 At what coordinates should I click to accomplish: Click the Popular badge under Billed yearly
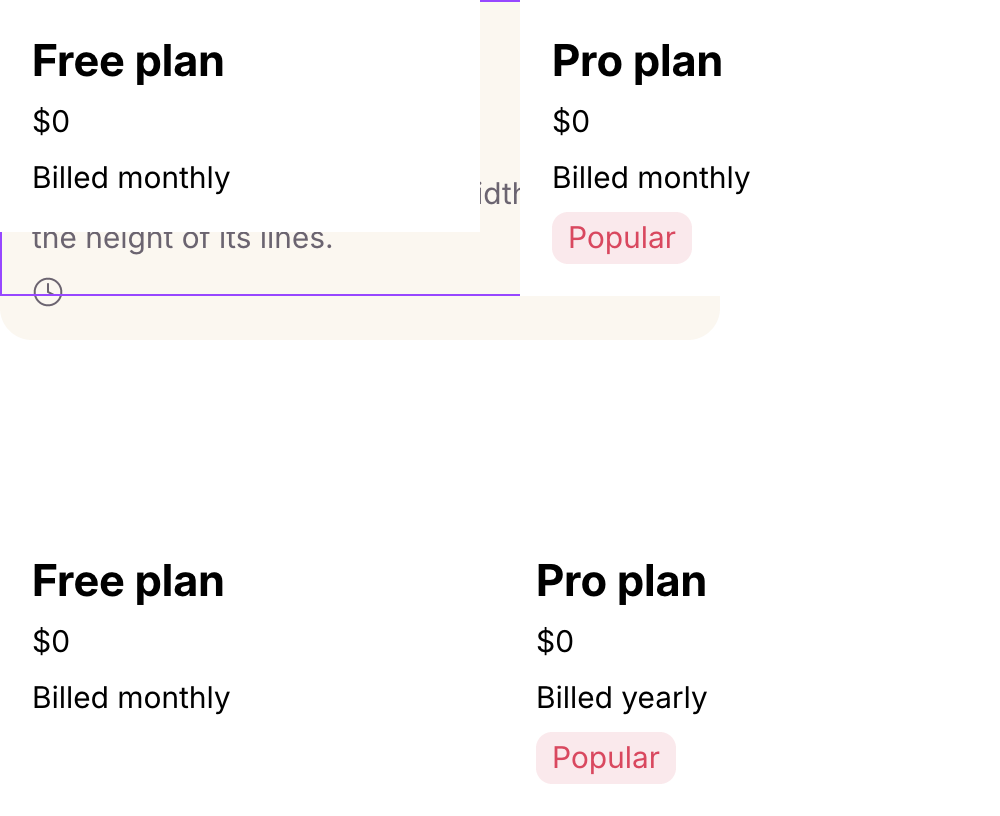606,758
